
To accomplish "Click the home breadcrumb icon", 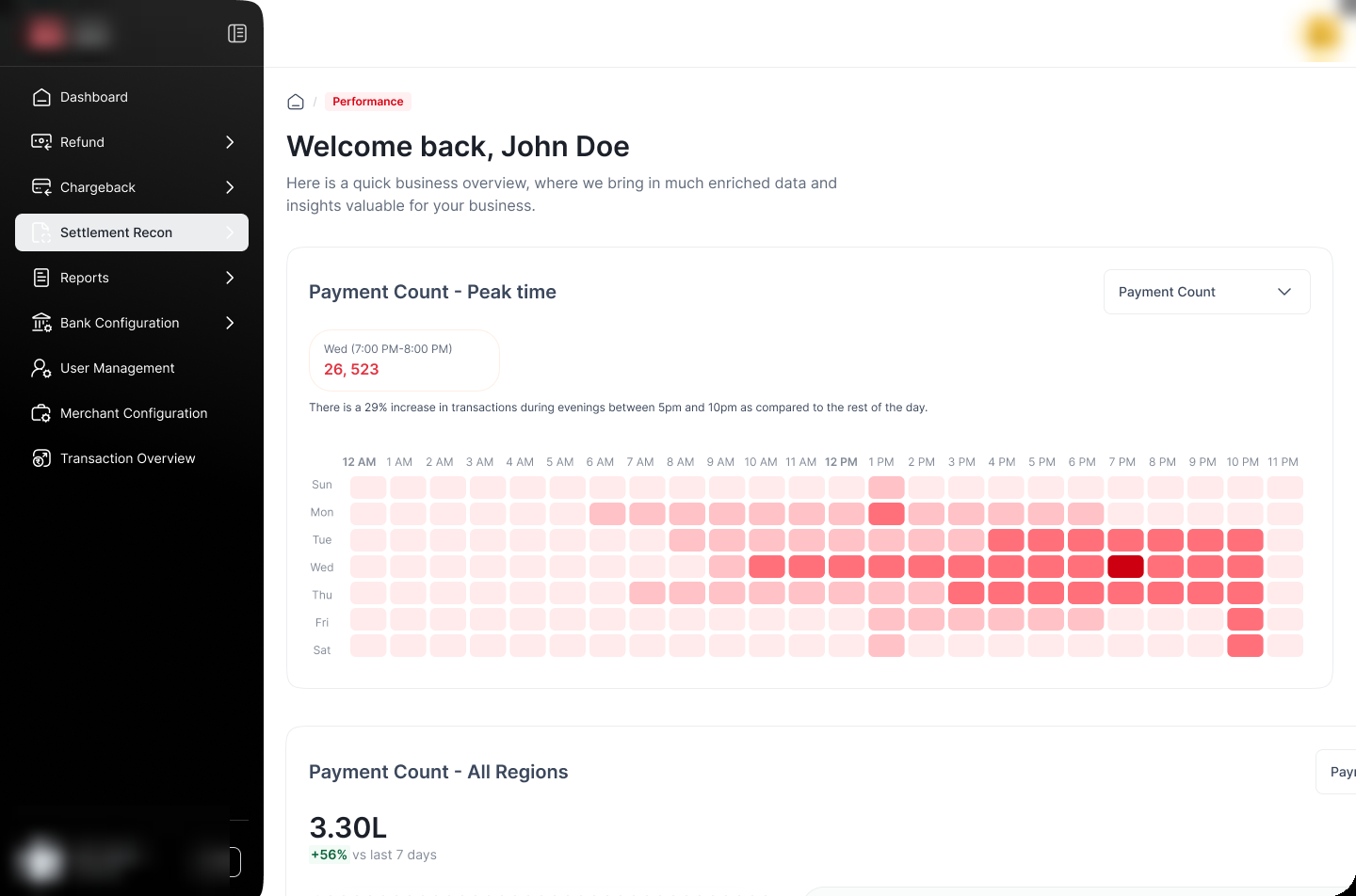I will point(296,102).
